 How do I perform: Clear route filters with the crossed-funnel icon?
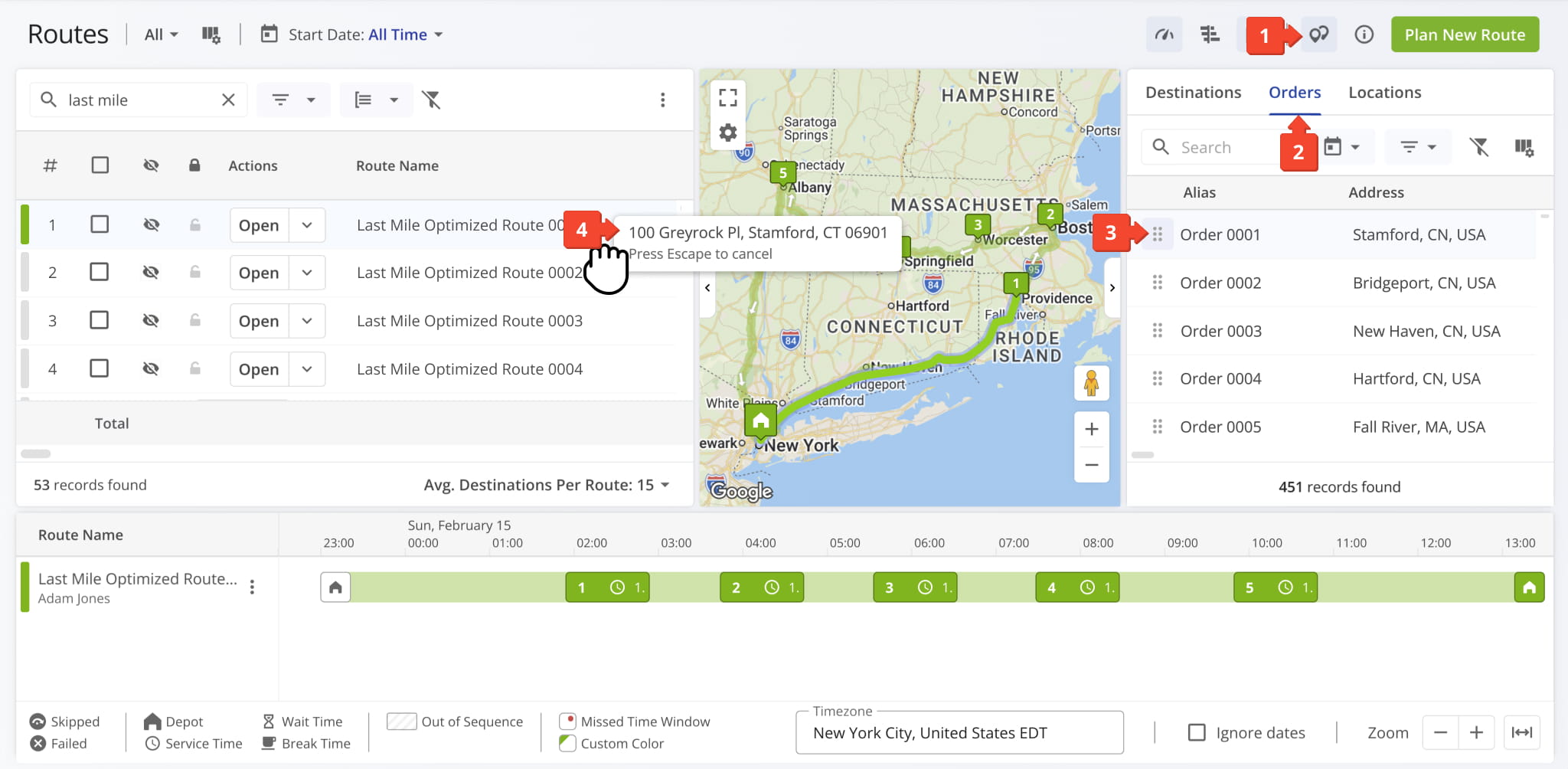pyautogui.click(x=432, y=100)
